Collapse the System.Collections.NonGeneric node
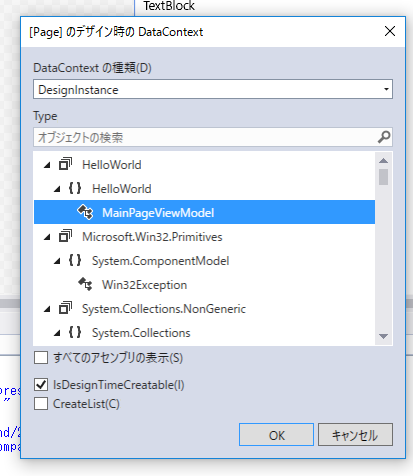This screenshot has width=413, height=476. (x=47, y=309)
